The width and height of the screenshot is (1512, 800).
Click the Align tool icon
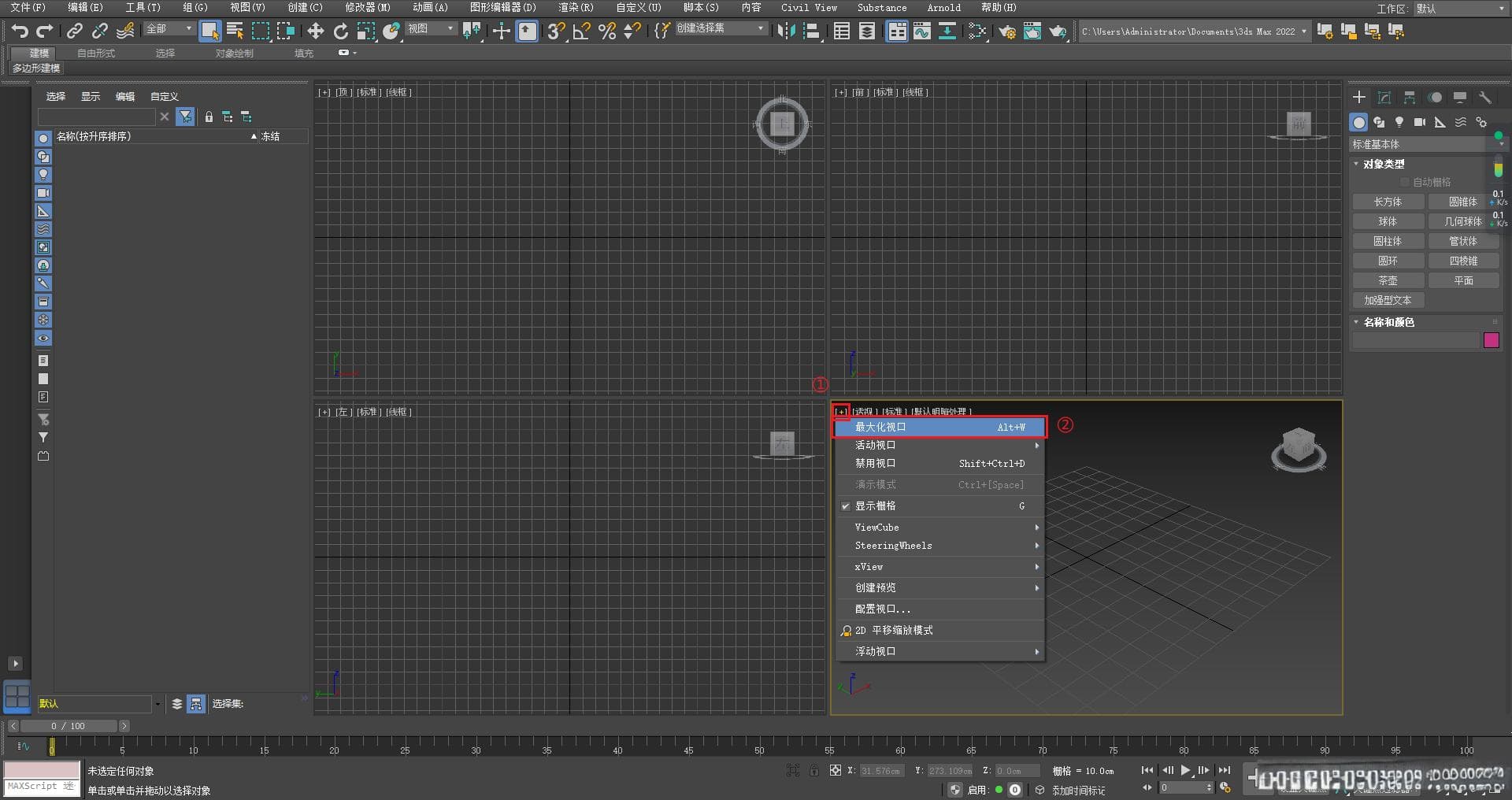click(811, 31)
